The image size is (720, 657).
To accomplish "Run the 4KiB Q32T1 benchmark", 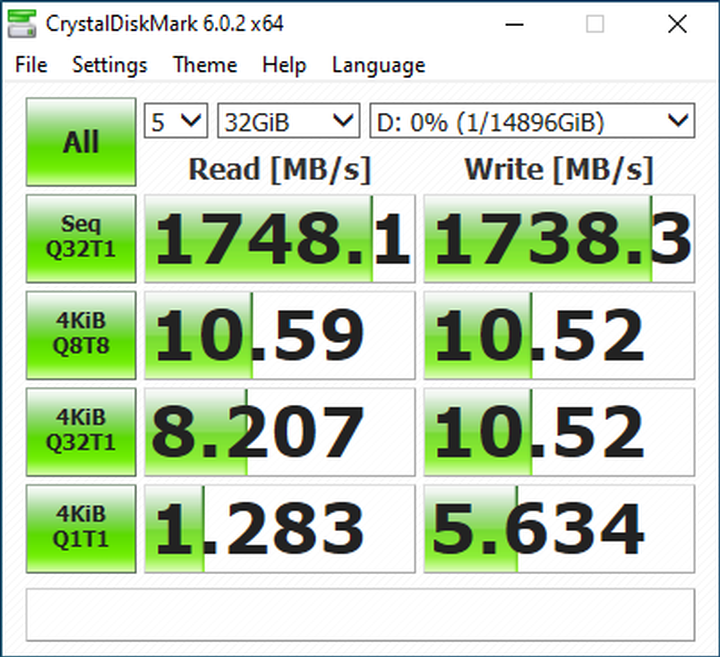I will click(x=81, y=432).
